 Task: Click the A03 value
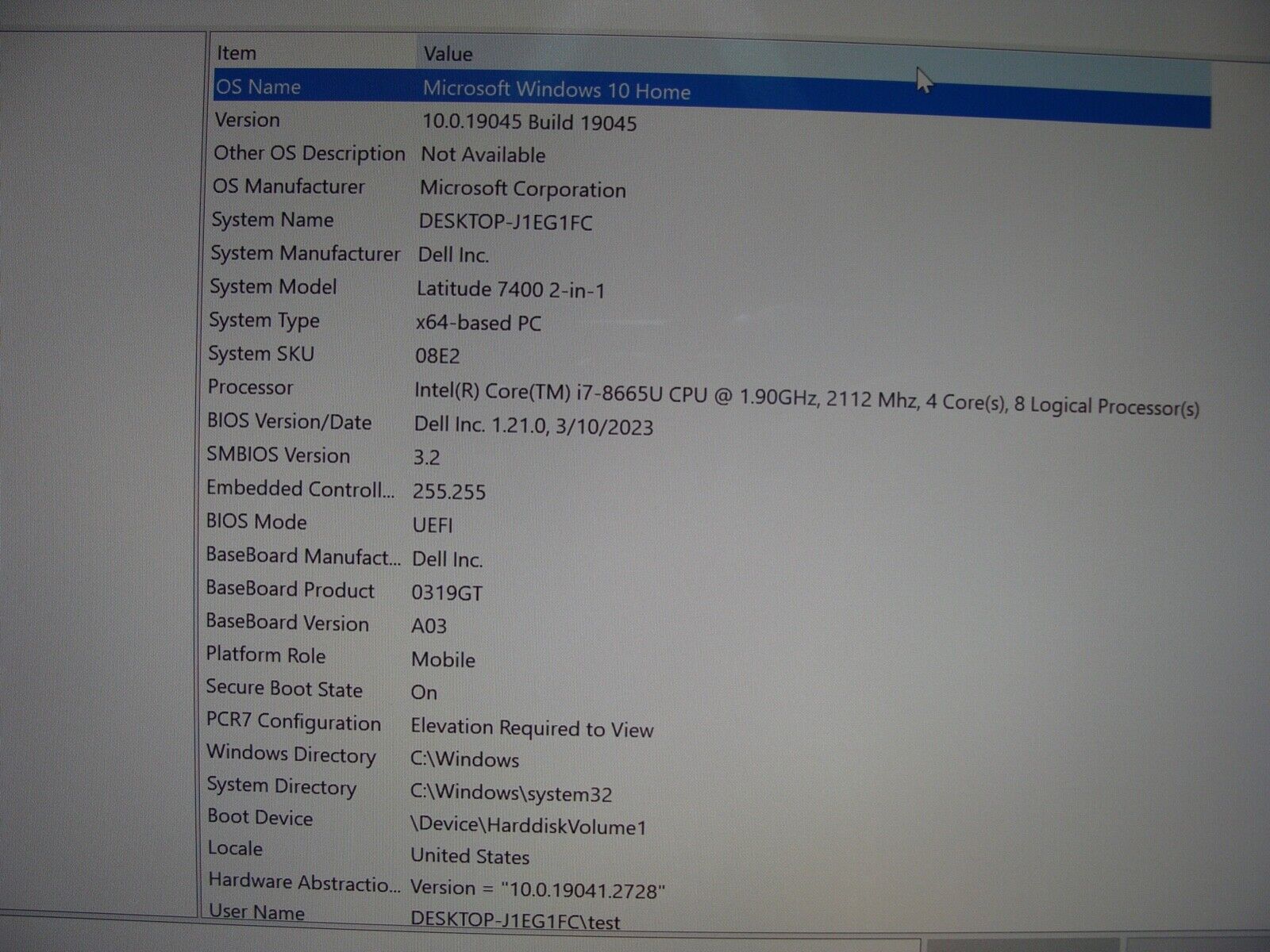(429, 626)
